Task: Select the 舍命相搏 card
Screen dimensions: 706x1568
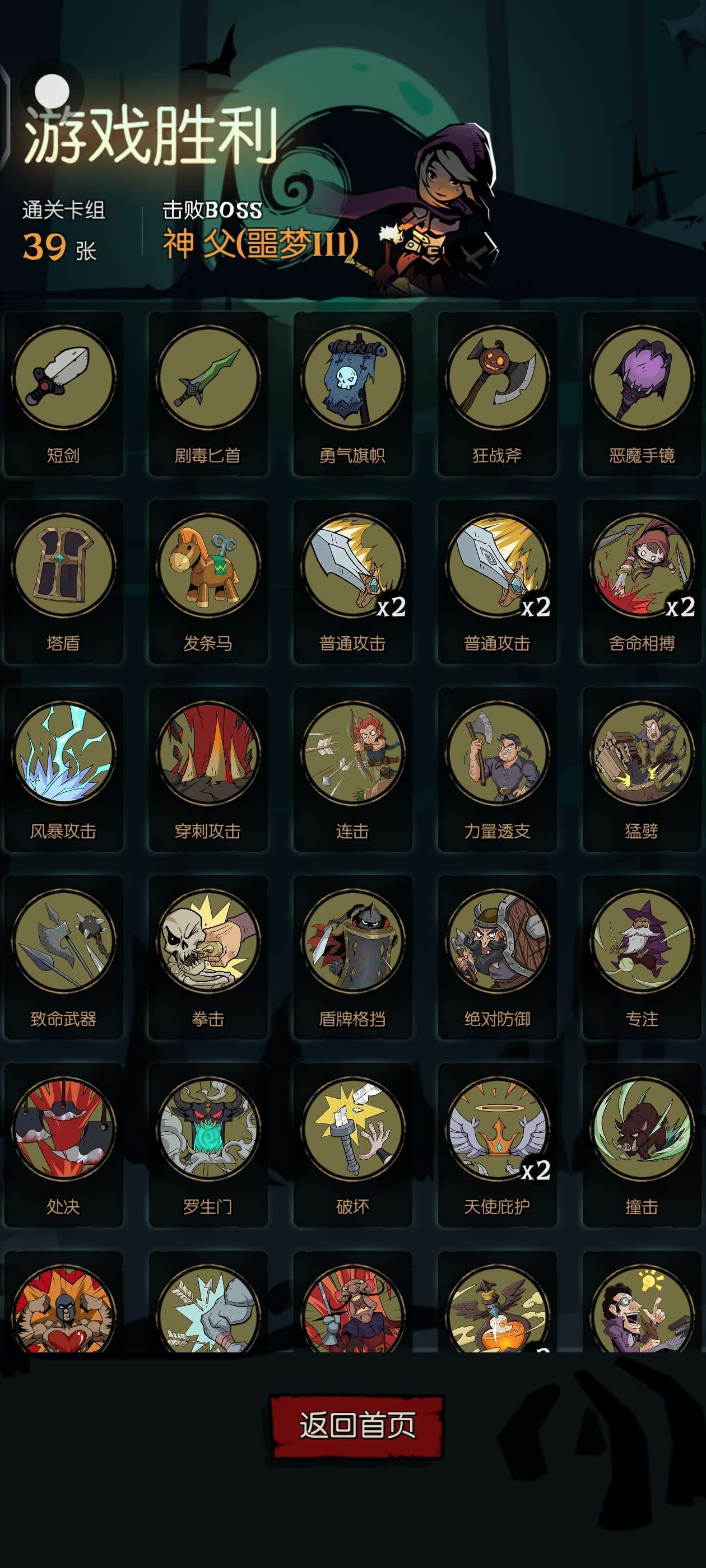Action: [x=642, y=581]
